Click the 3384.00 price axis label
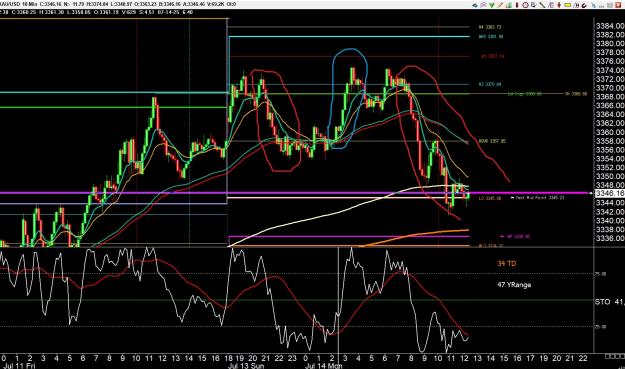 (x=610, y=26)
